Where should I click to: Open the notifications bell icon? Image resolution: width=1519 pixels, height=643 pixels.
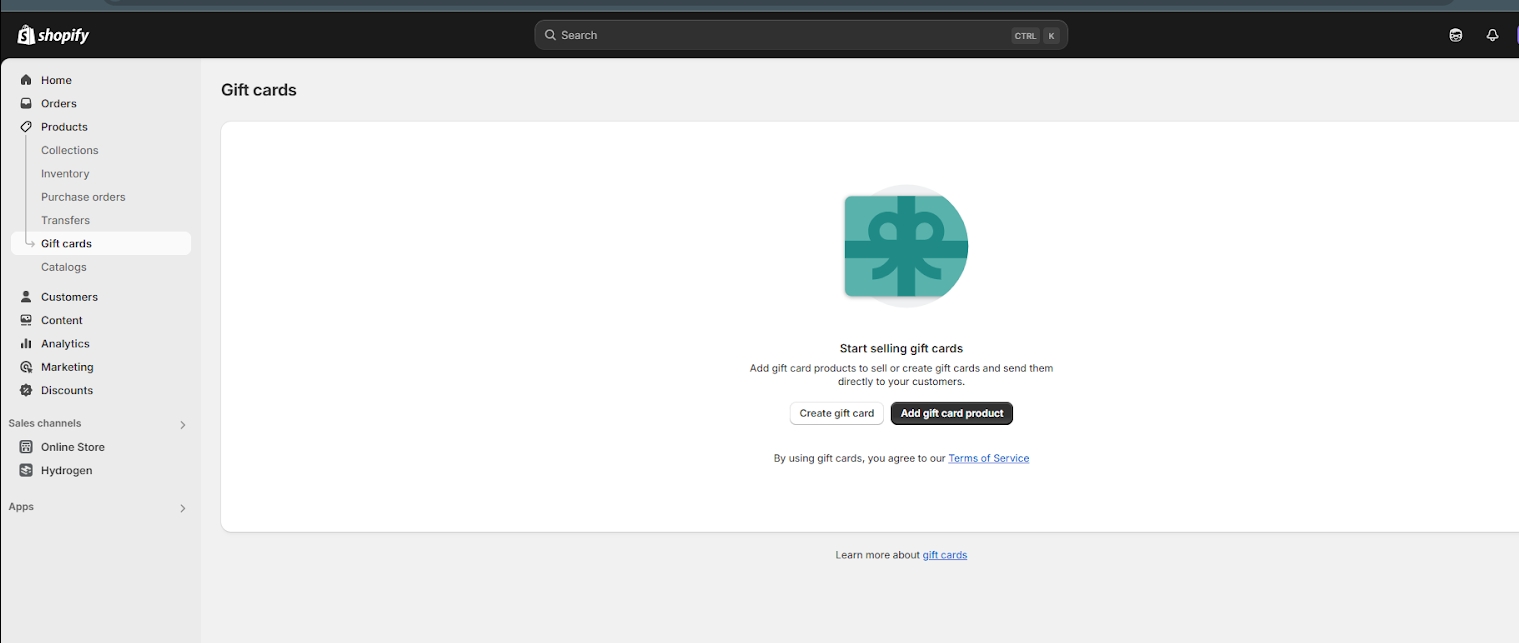pos(1492,35)
